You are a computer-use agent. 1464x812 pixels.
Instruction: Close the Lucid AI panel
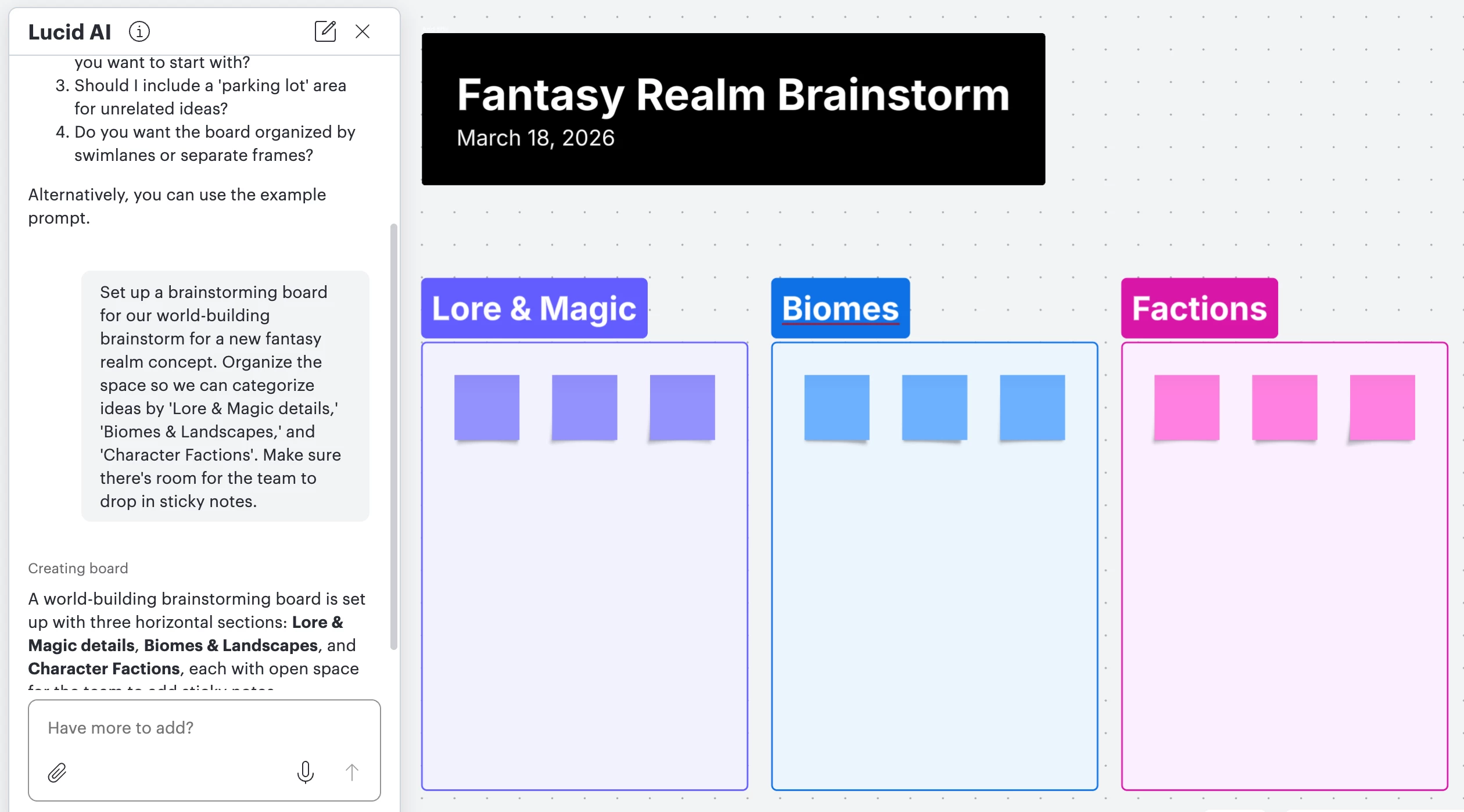tap(363, 31)
